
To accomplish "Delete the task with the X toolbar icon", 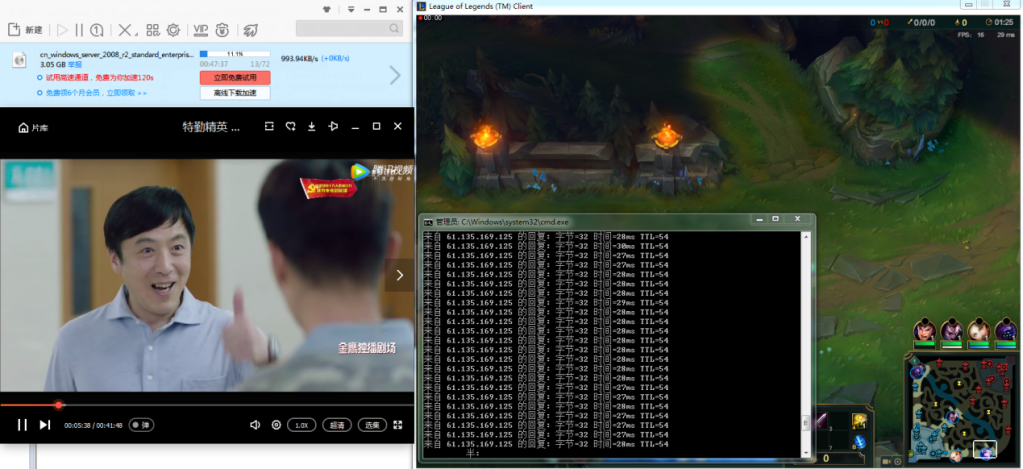I will [124, 30].
